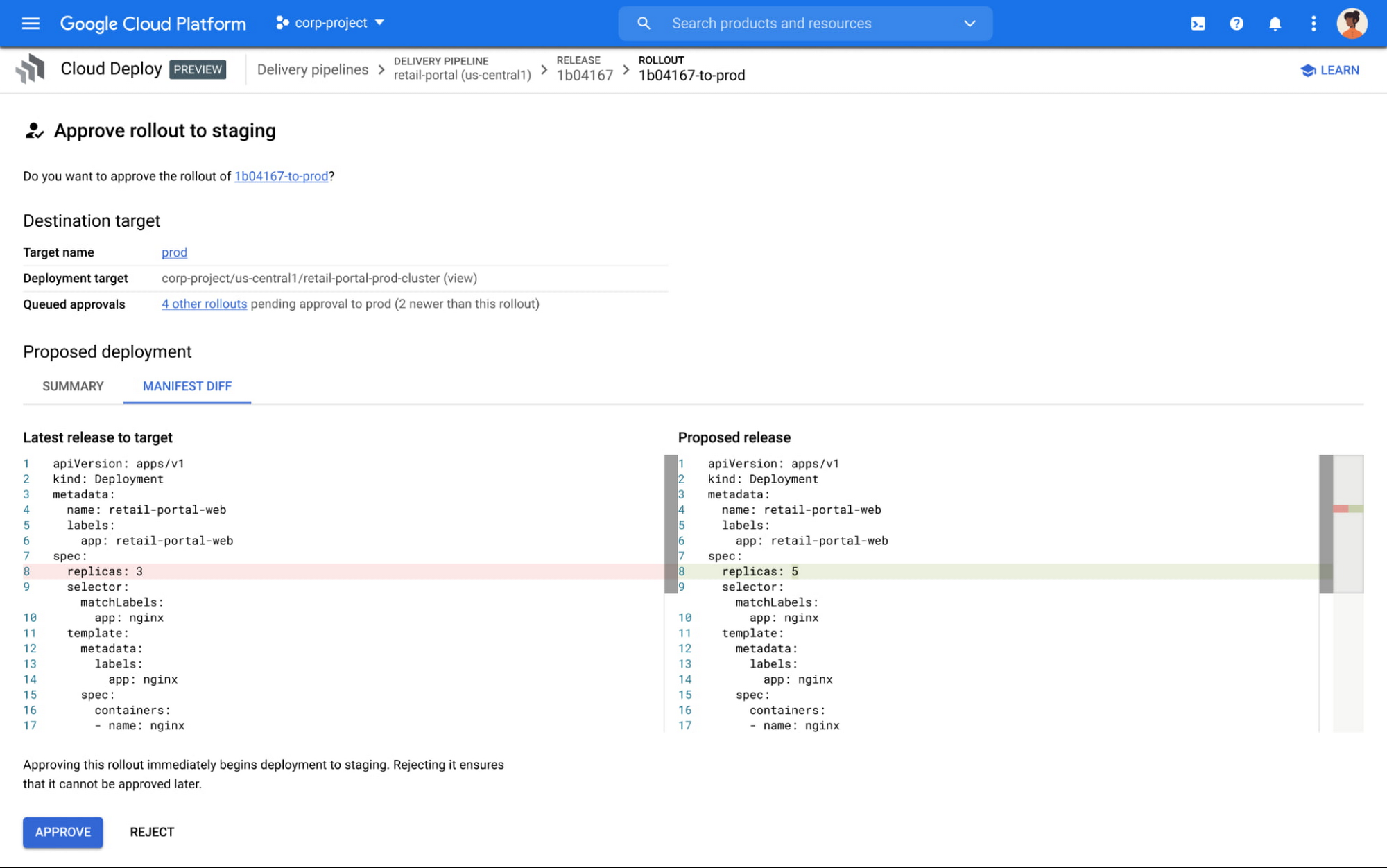The height and width of the screenshot is (868, 1387).
Task: Open the user account avatar
Action: (1352, 24)
